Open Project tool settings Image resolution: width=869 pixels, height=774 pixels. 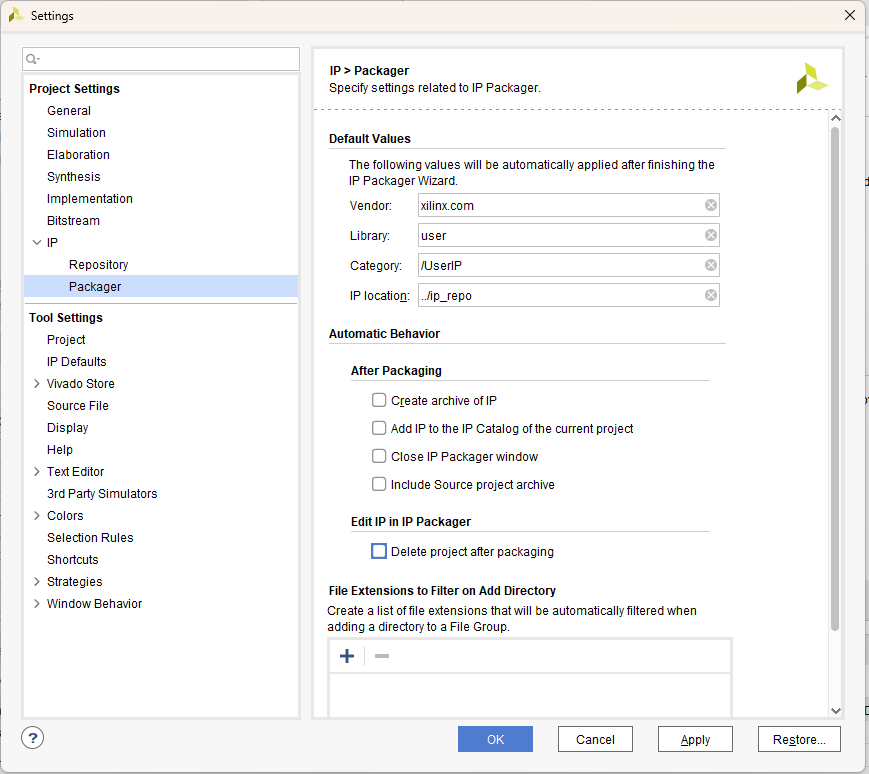coord(66,340)
